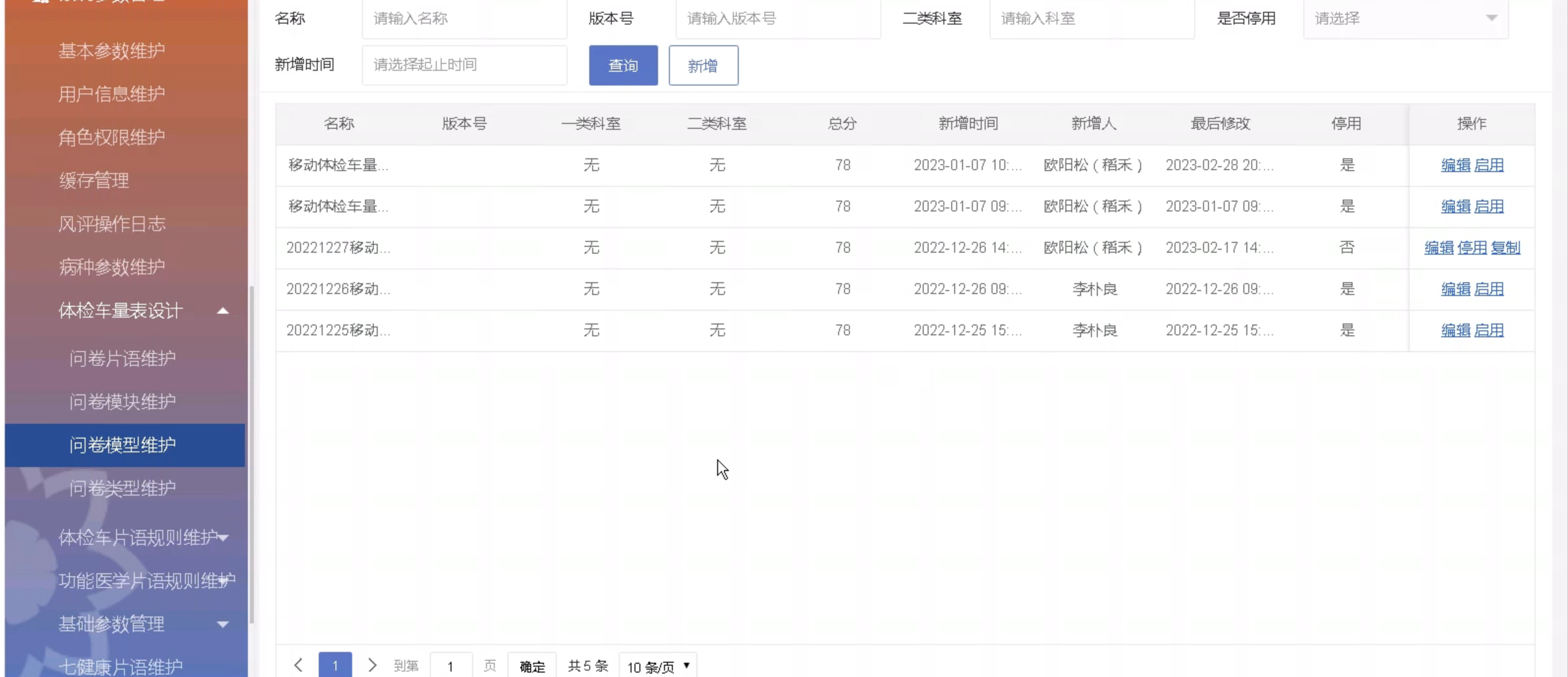Viewport: 1568px width, 677px height.
Task: Focus the 二类科室 input field
Action: tap(1092, 19)
